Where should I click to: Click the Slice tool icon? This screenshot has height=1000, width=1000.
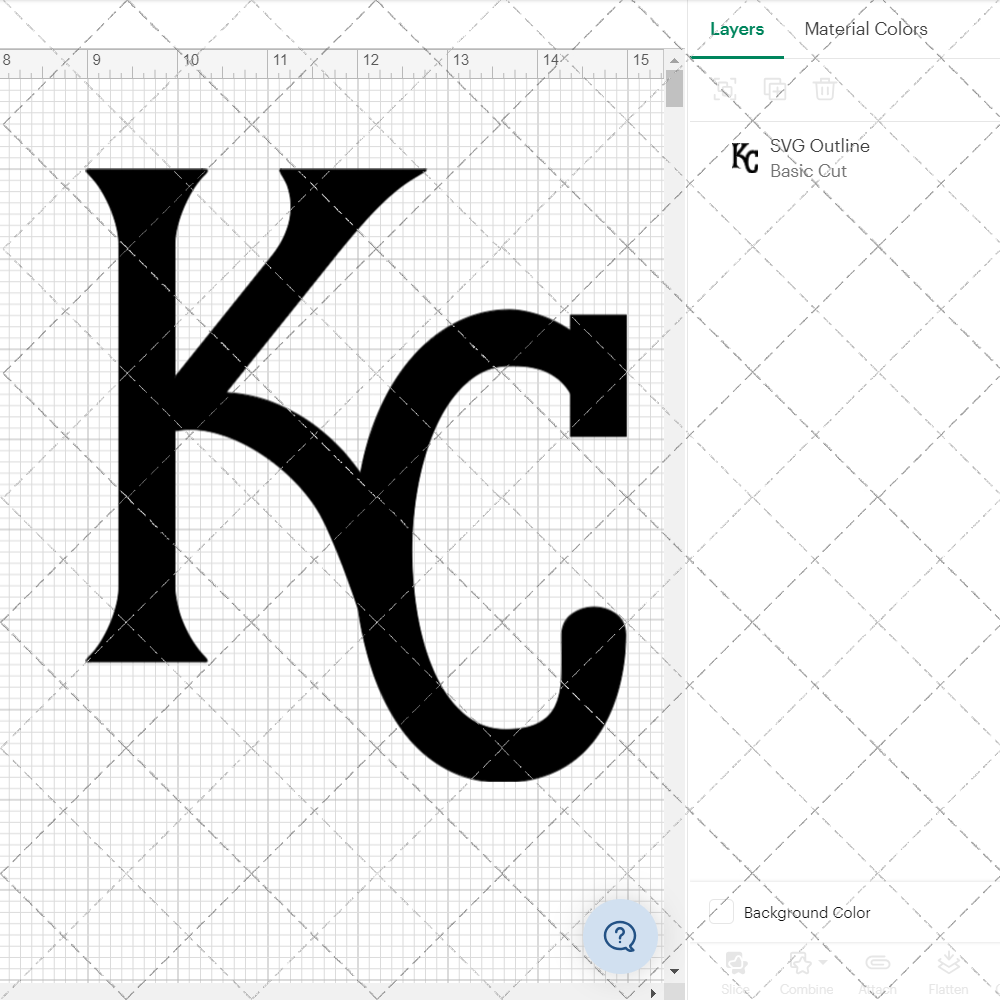pyautogui.click(x=735, y=963)
